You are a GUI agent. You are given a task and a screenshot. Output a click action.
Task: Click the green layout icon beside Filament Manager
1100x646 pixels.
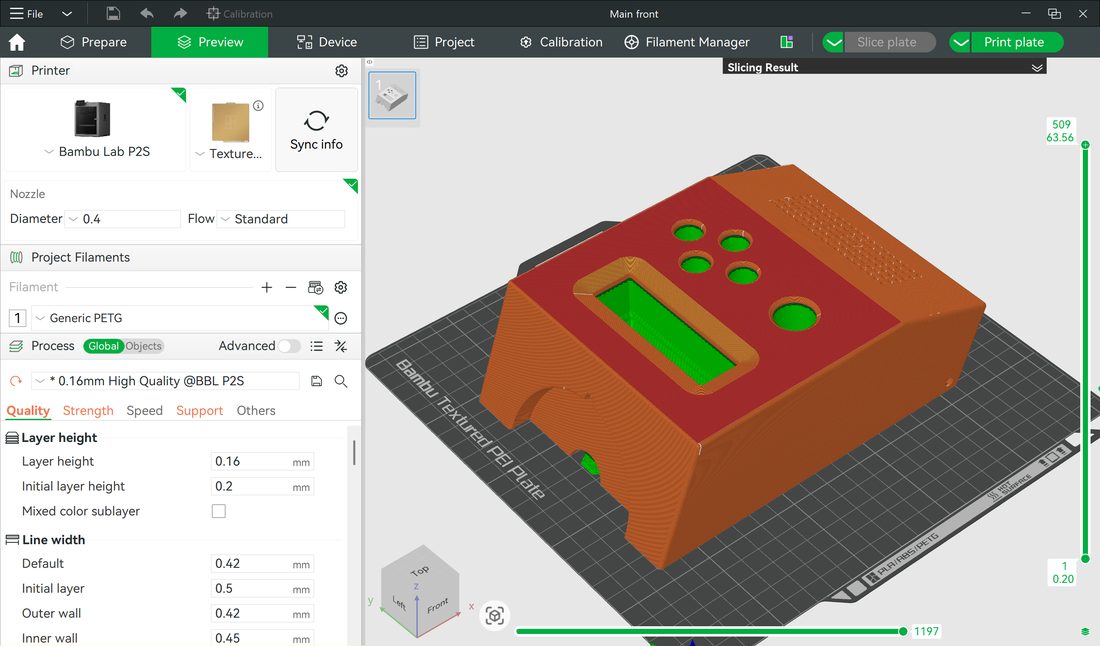(x=786, y=42)
